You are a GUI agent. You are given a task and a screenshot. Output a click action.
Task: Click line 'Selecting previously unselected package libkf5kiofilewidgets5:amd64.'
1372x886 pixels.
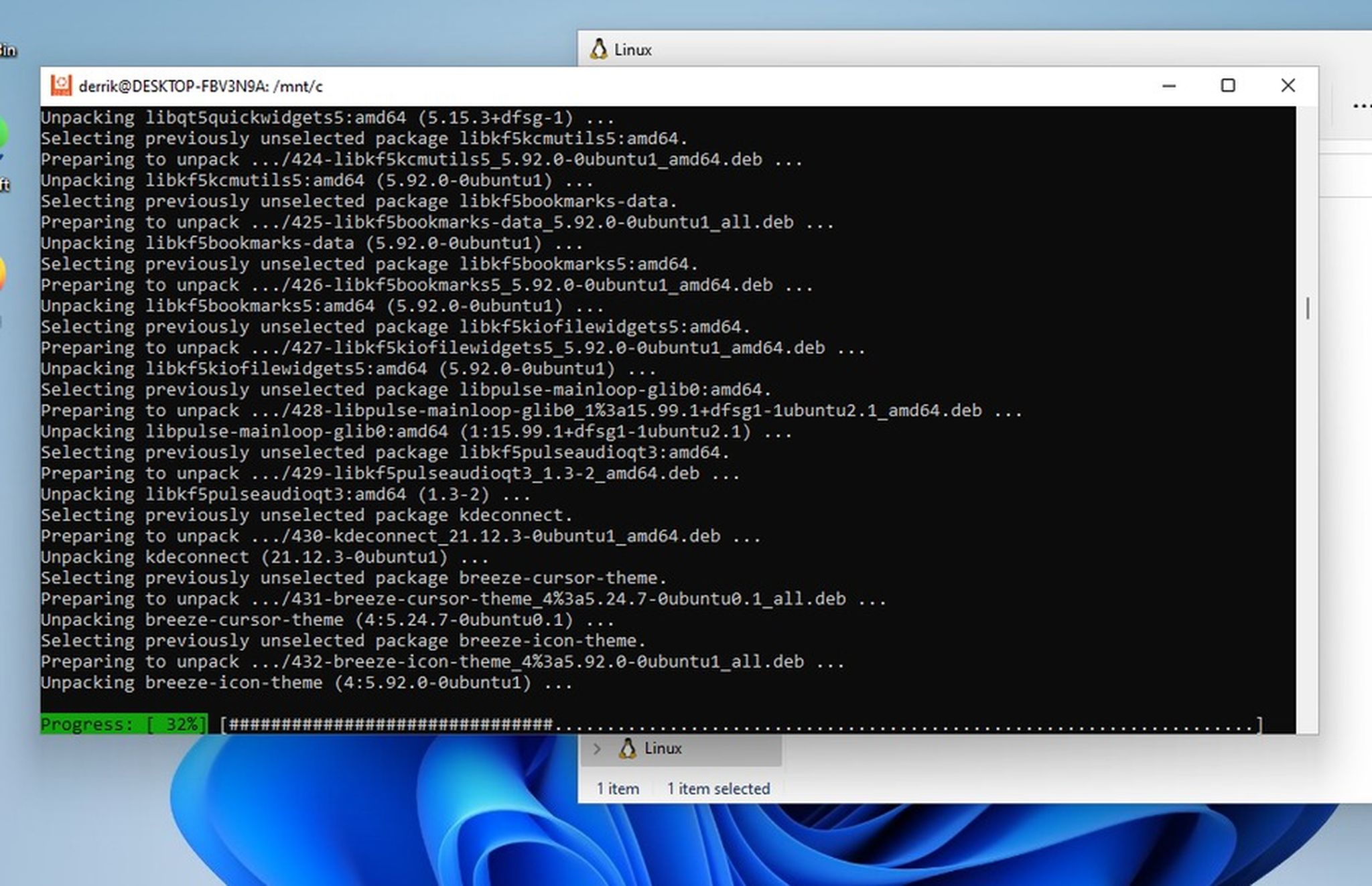point(395,327)
